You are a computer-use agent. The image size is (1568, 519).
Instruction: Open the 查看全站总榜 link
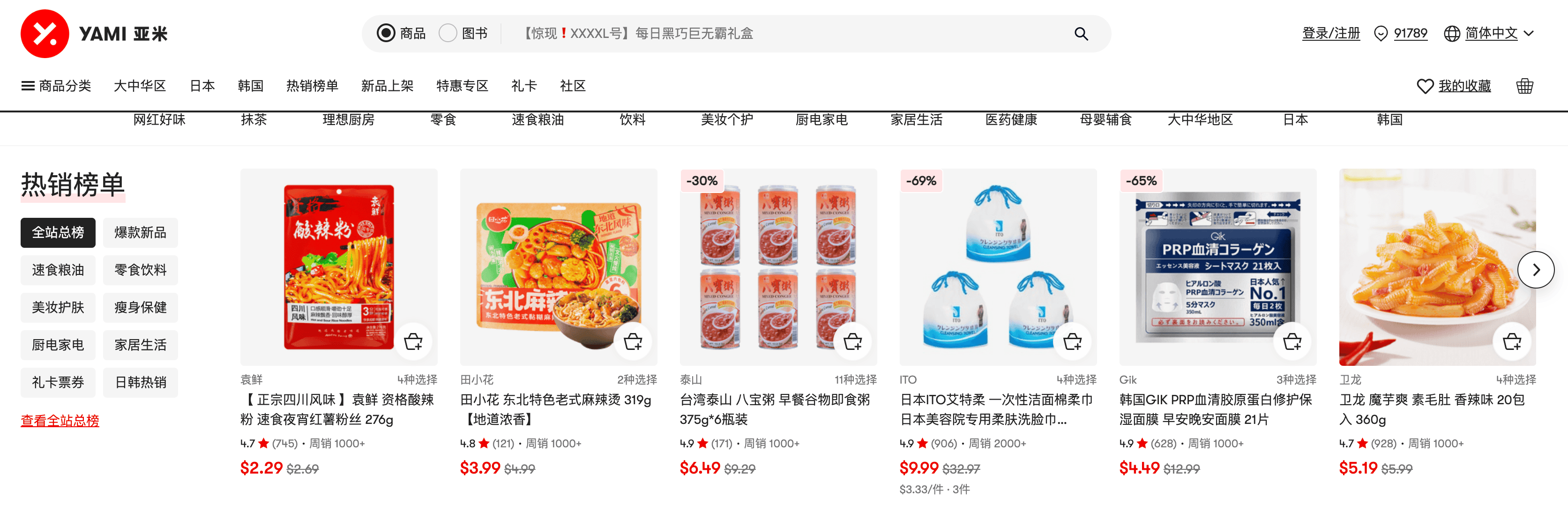pyautogui.click(x=60, y=420)
